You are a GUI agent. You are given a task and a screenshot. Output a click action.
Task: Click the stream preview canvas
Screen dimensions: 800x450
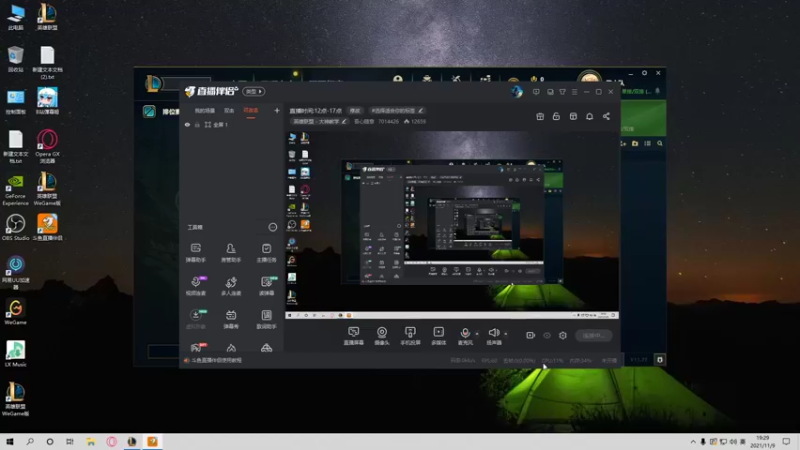coord(452,225)
